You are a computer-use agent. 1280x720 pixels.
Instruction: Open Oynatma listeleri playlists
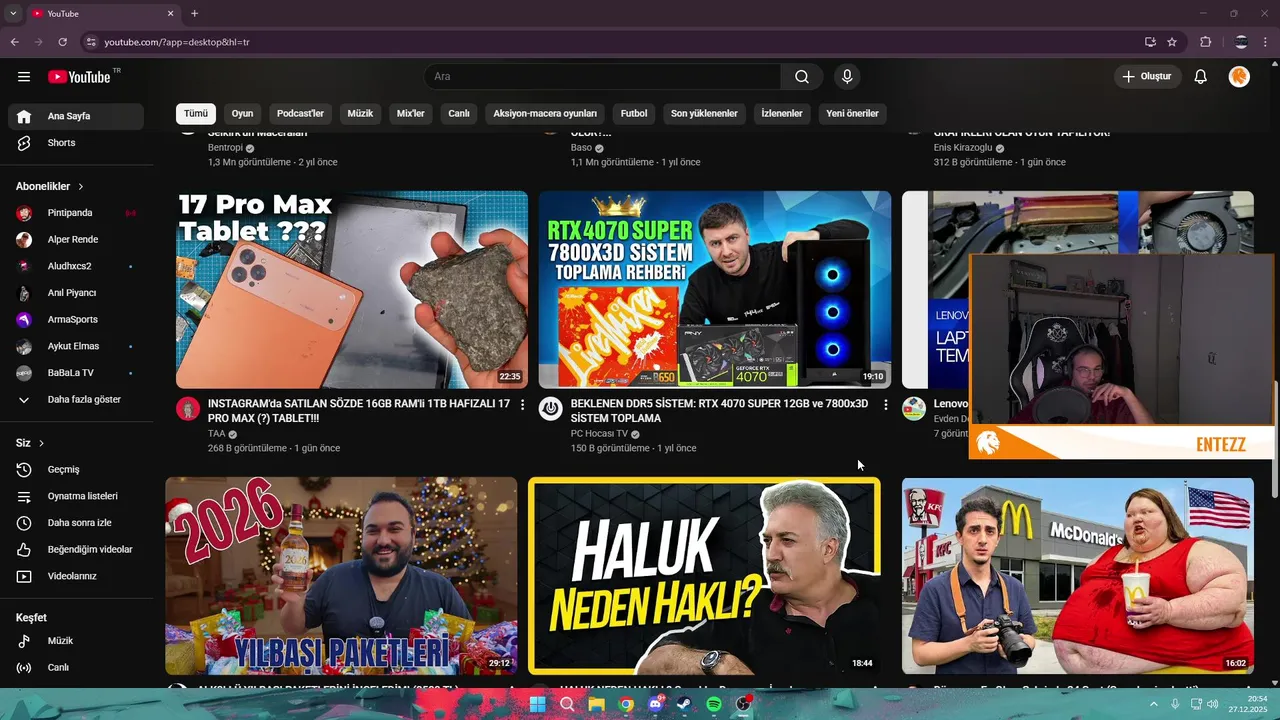click(76, 496)
